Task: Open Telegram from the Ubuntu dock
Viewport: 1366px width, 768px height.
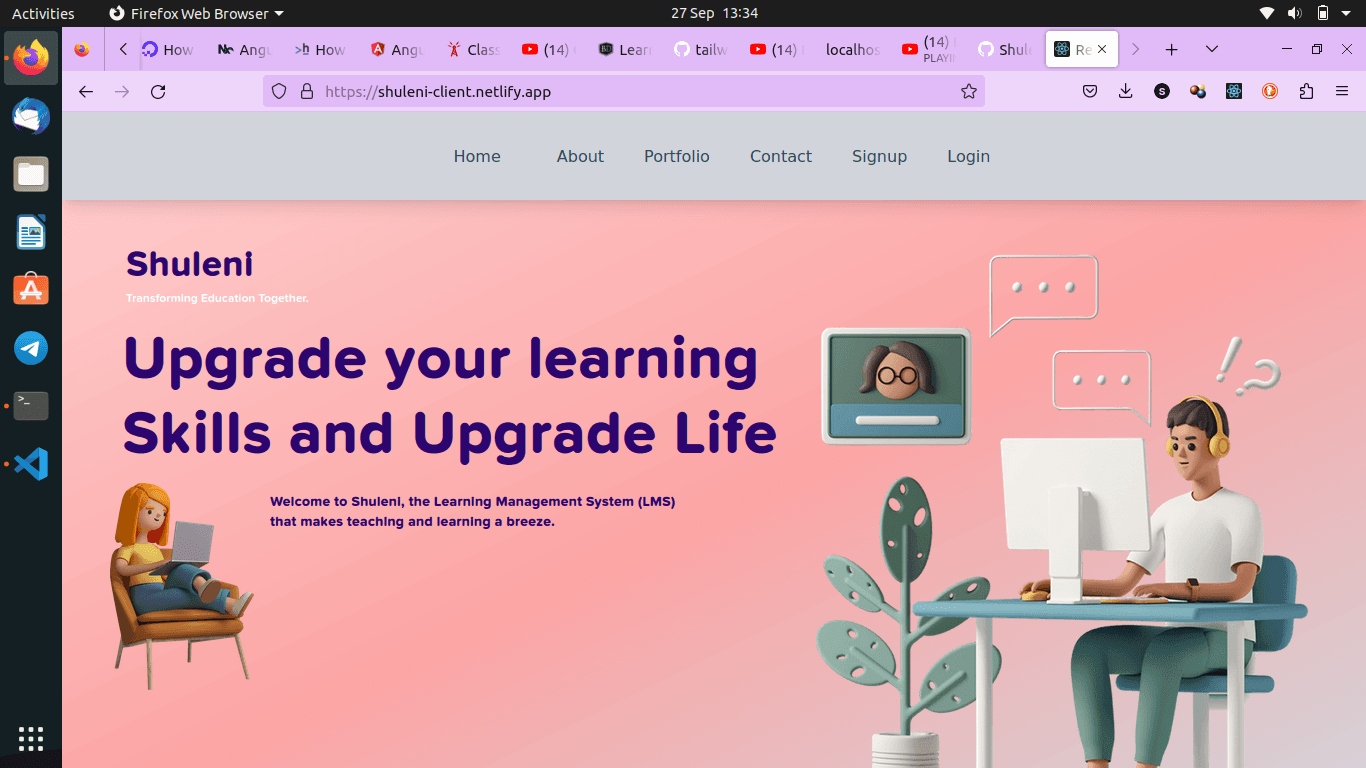Action: click(31, 348)
